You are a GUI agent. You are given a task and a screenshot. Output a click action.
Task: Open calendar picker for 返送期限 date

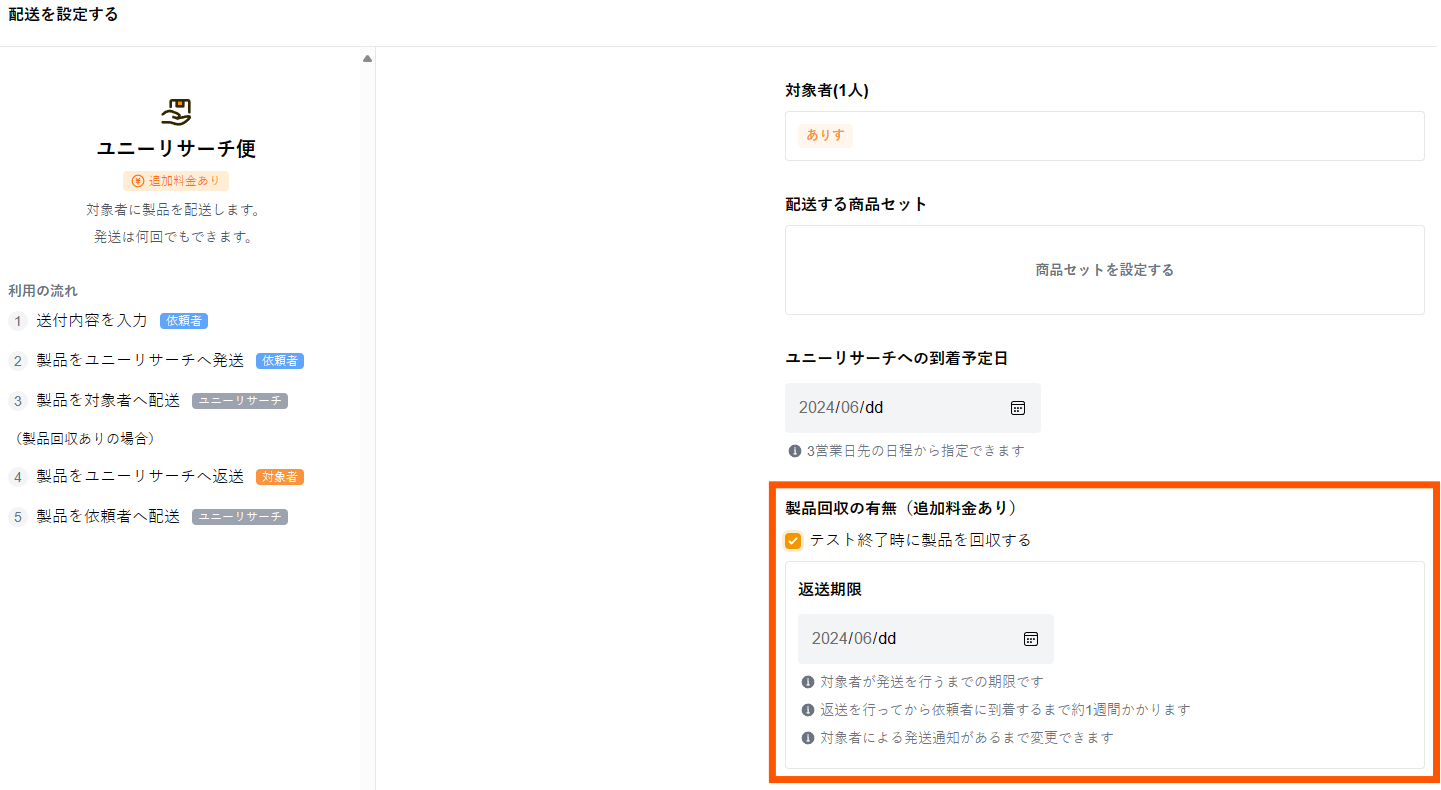(1031, 639)
